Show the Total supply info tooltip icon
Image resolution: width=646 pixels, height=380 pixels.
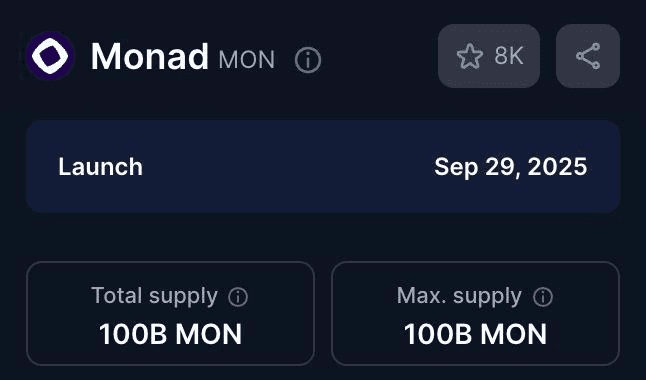click(x=238, y=297)
